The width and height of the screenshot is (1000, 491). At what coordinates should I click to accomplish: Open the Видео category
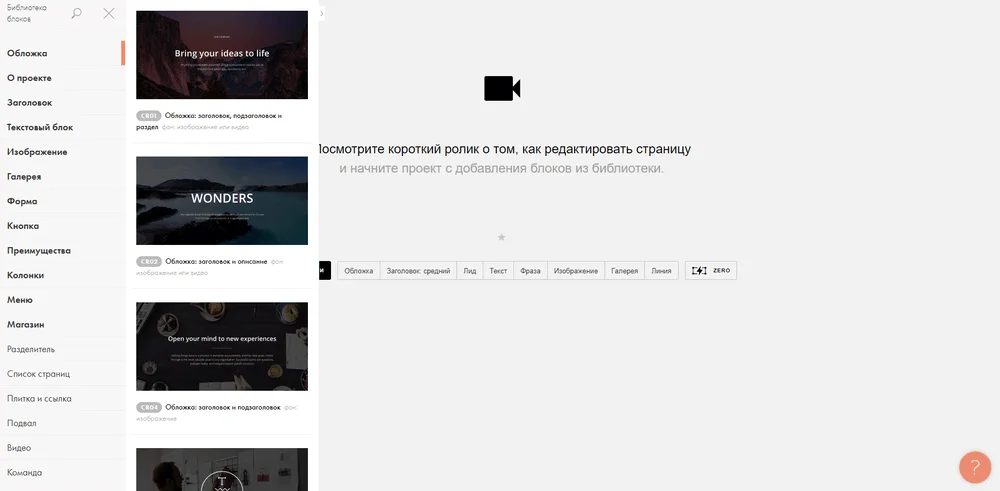[x=62, y=448]
